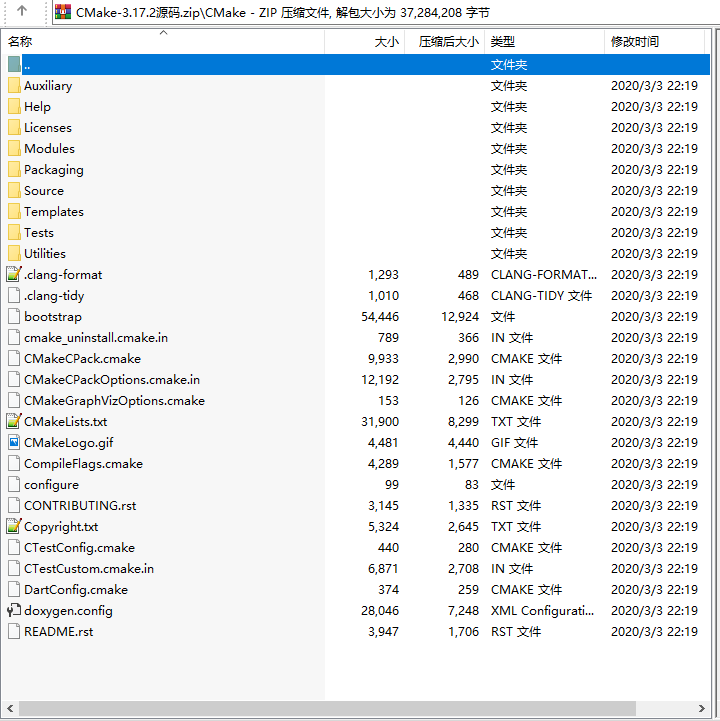The width and height of the screenshot is (720, 721).
Task: Select the CMakeLogo.gif file name
Action: coord(69,442)
